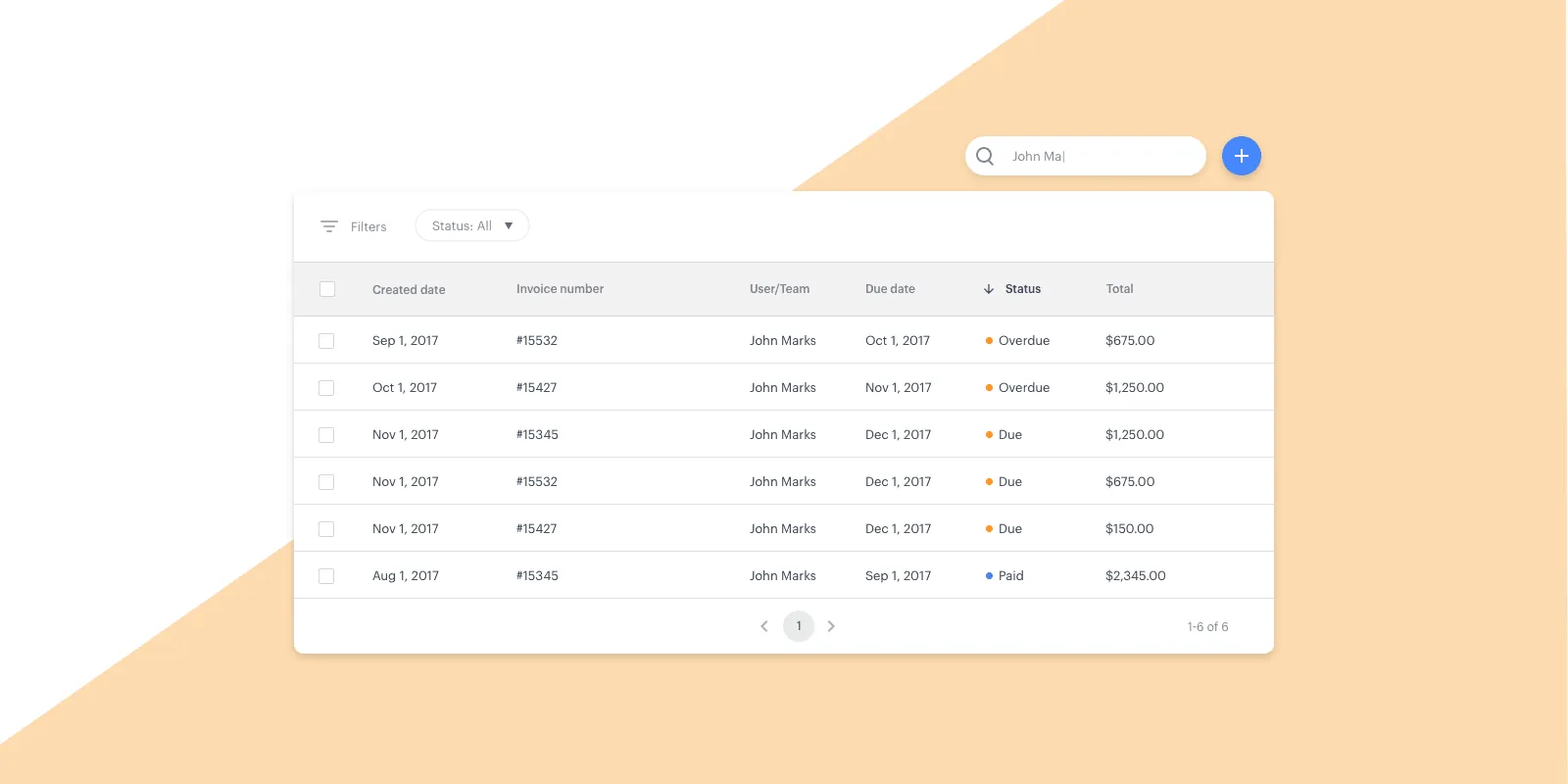Click invoice #15532 in Sep 1, 2017 row
Viewport: 1568px width, 784px height.
click(x=537, y=341)
